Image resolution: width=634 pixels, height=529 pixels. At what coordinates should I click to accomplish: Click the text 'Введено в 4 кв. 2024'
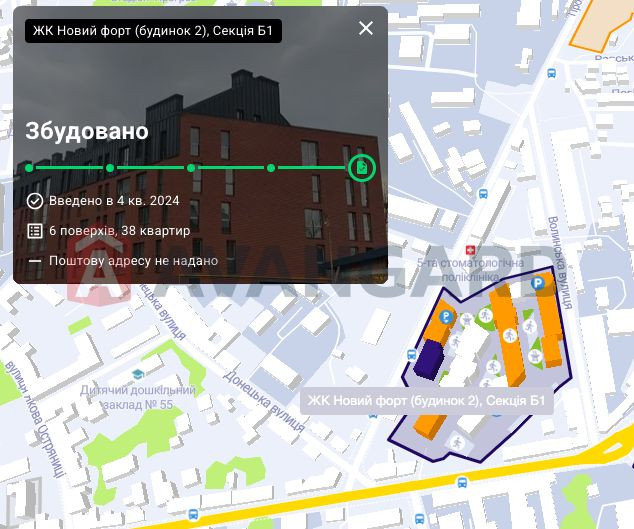pos(114,201)
